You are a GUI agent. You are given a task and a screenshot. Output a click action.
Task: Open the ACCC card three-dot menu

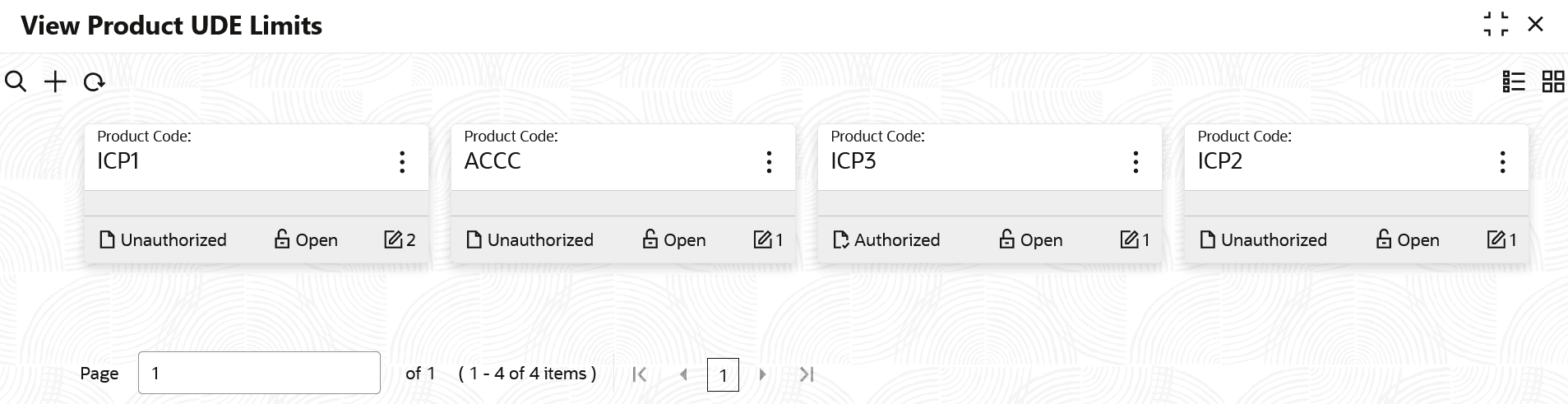(x=769, y=162)
